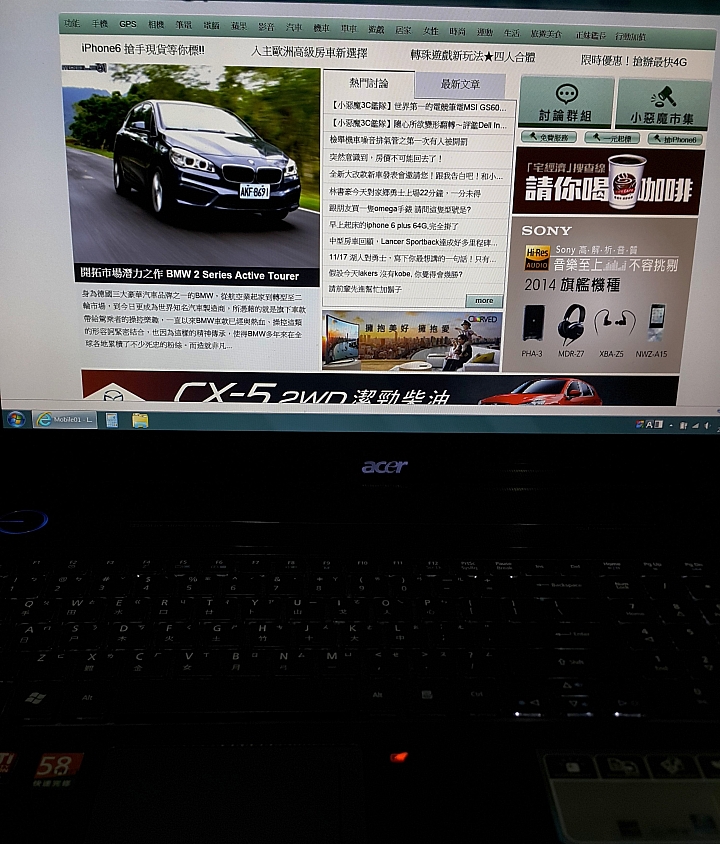Open the thread 假設今天lakers 沒有kobe
720x844 pixels.
pyautogui.click(x=396, y=273)
